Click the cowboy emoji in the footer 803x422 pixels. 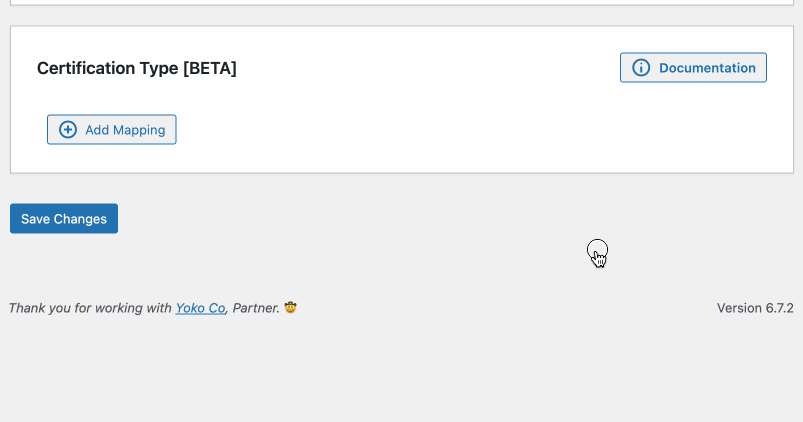pyautogui.click(x=291, y=308)
